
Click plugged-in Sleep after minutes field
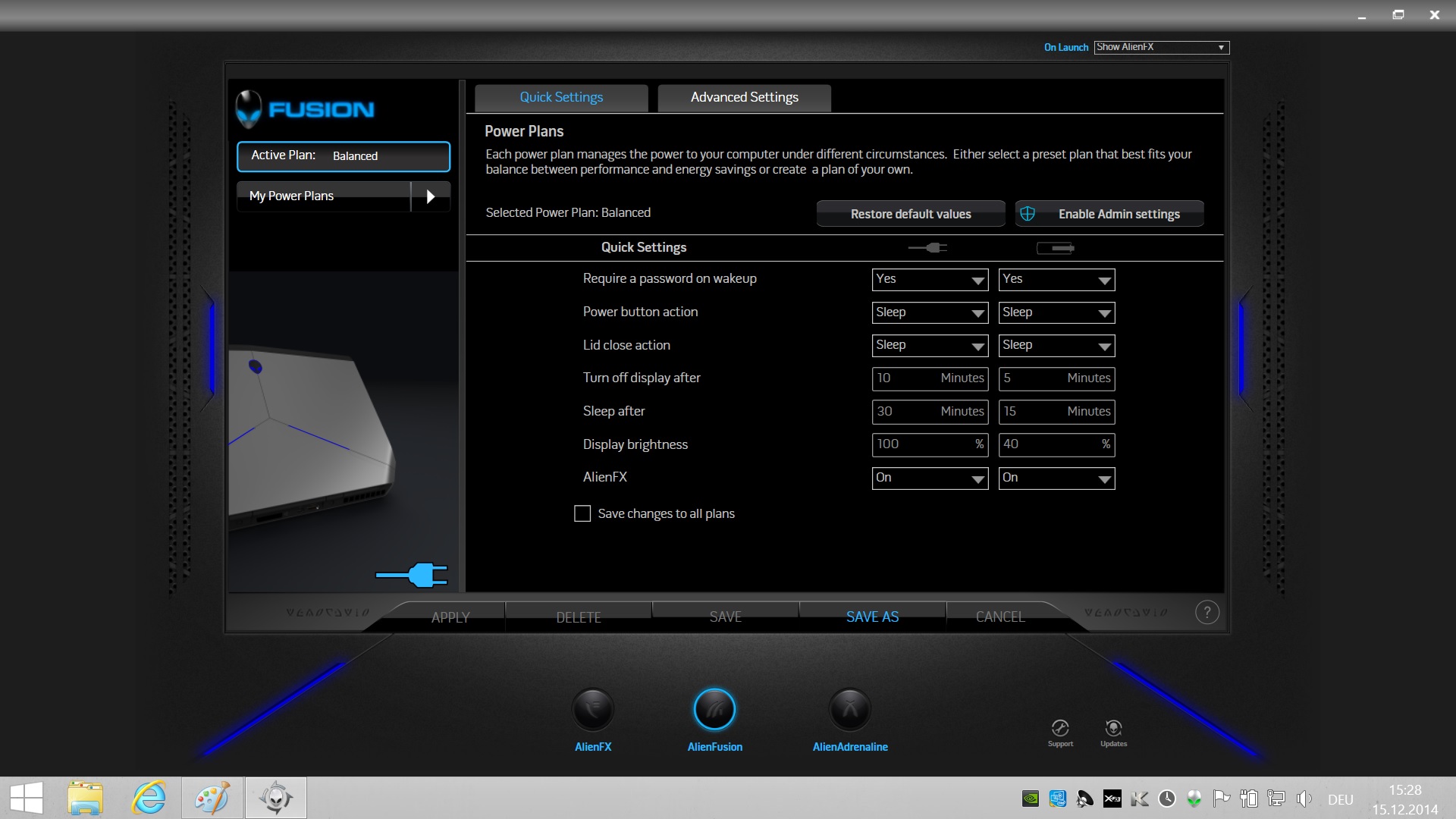click(x=930, y=412)
